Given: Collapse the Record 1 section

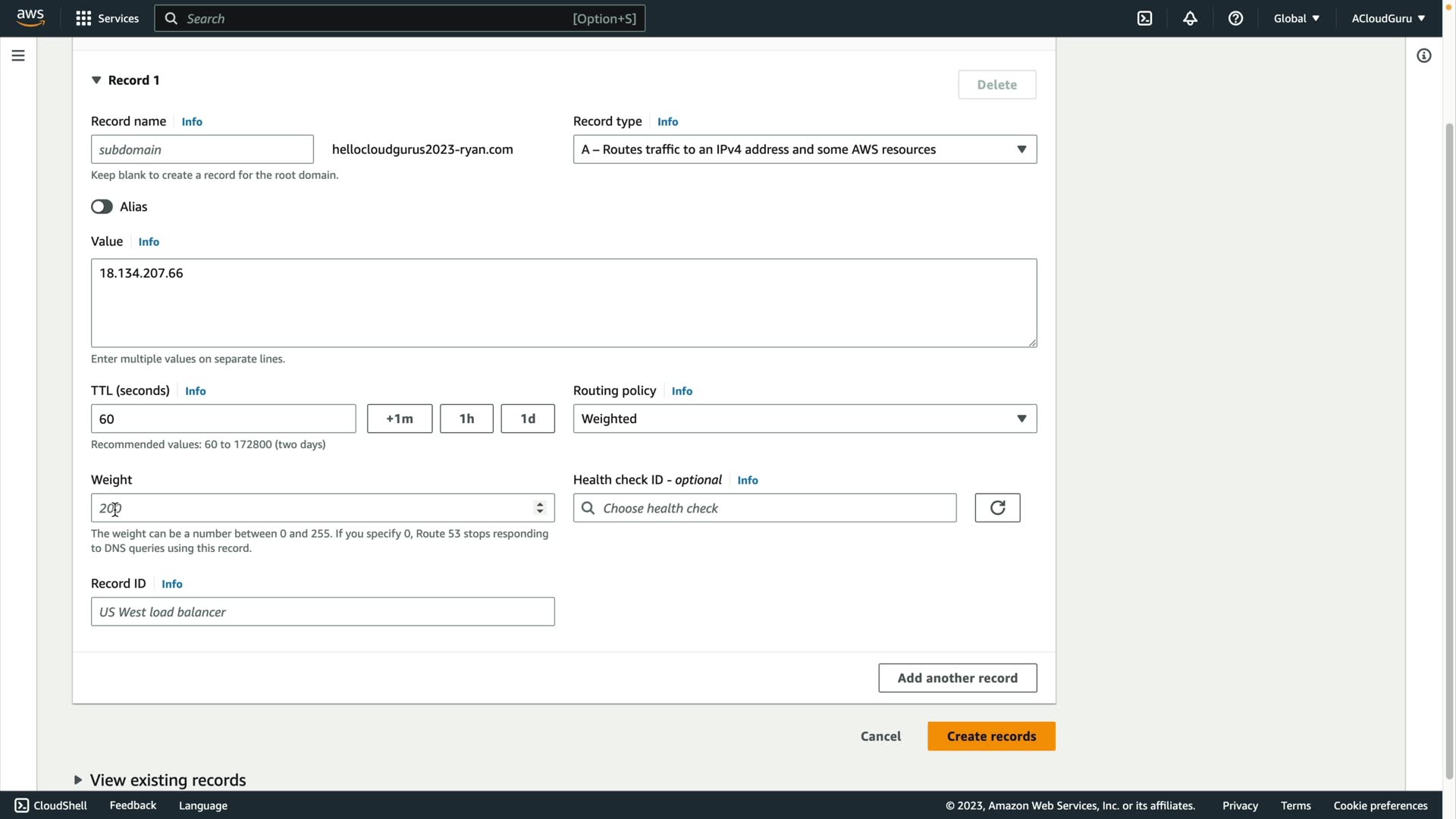Looking at the screenshot, I should click(x=96, y=80).
